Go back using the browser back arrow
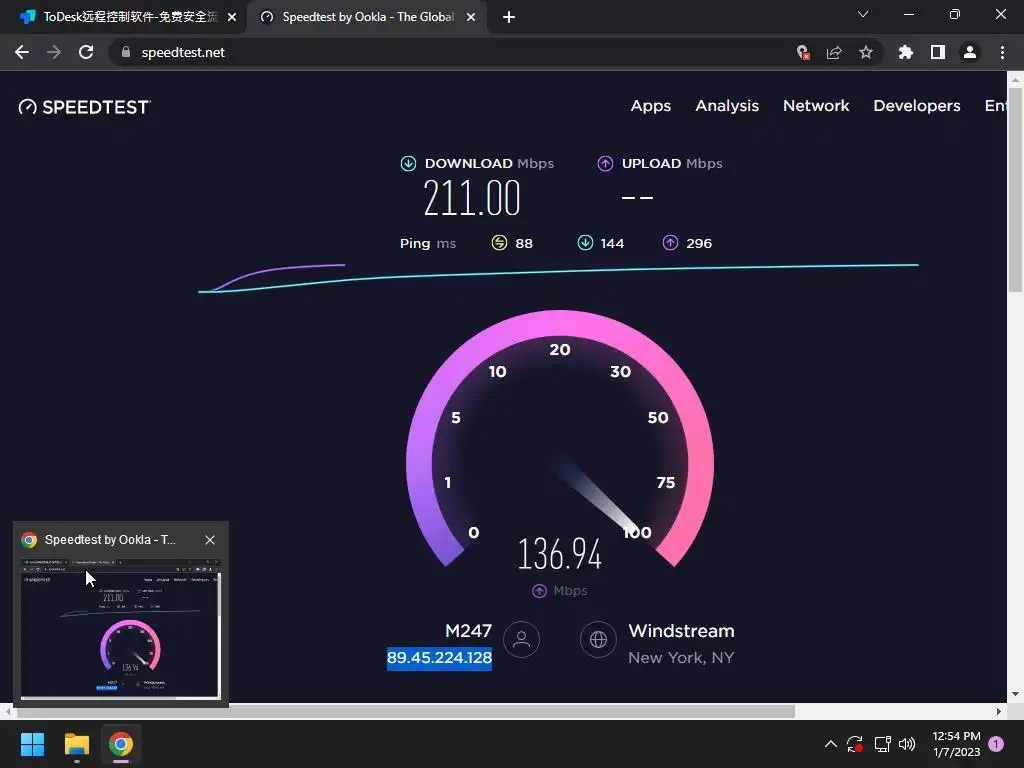 [x=22, y=52]
